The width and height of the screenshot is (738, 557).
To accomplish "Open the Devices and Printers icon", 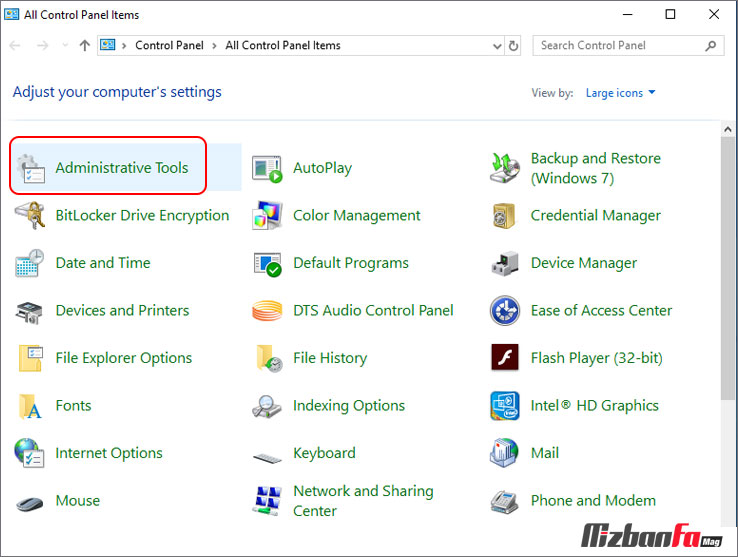I will (x=29, y=312).
